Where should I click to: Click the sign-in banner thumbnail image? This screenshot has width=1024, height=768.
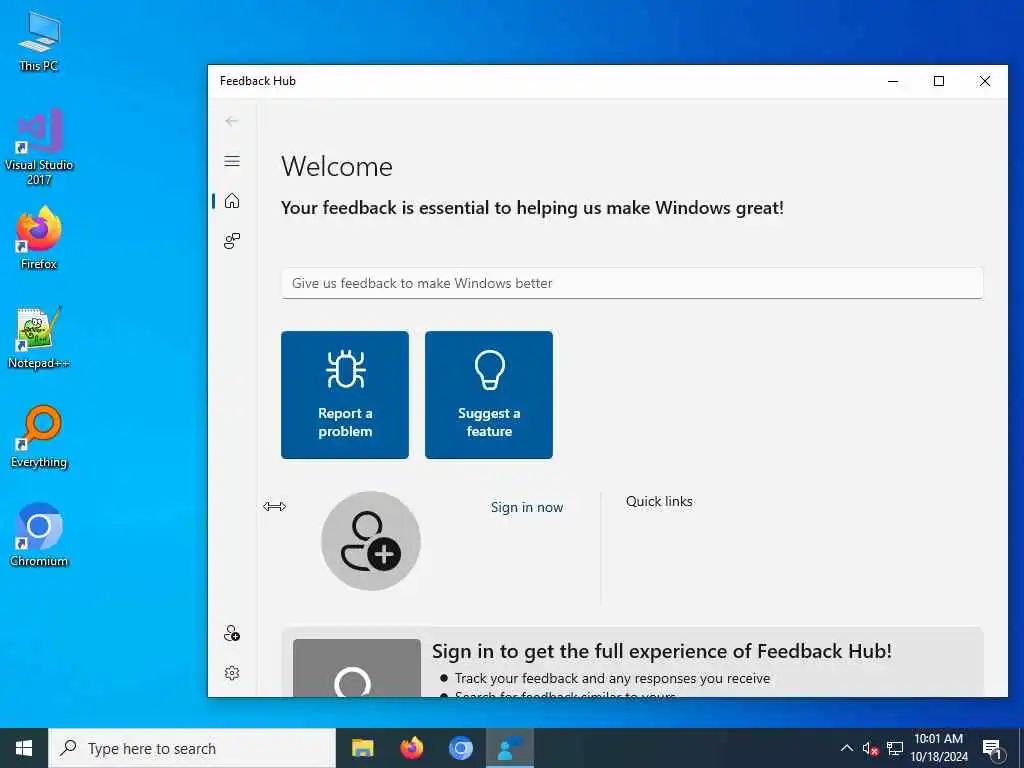(x=357, y=667)
